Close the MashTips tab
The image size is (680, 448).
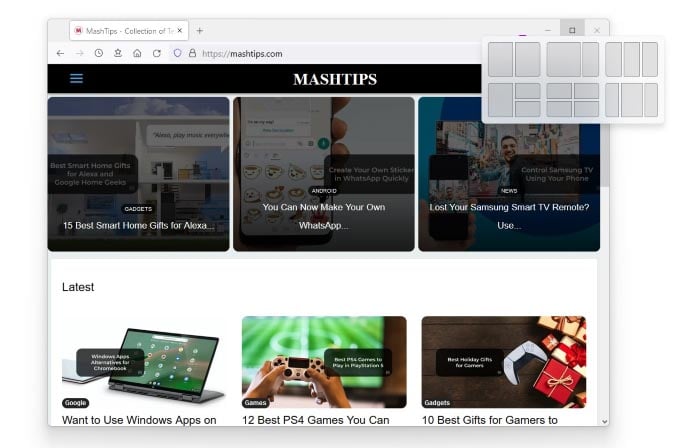tap(180, 31)
